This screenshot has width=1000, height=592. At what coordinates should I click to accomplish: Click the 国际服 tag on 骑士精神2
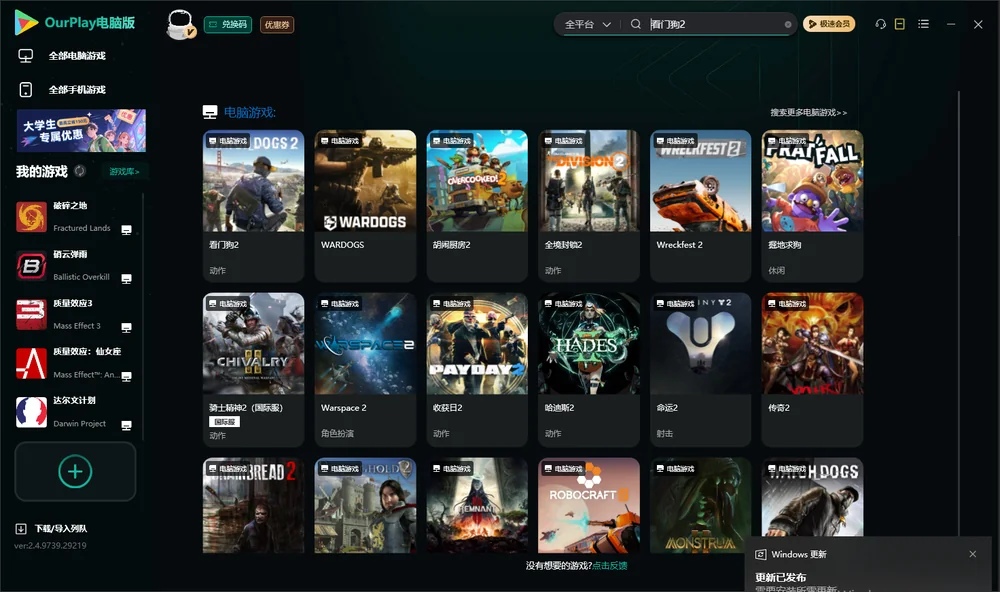(x=224, y=422)
